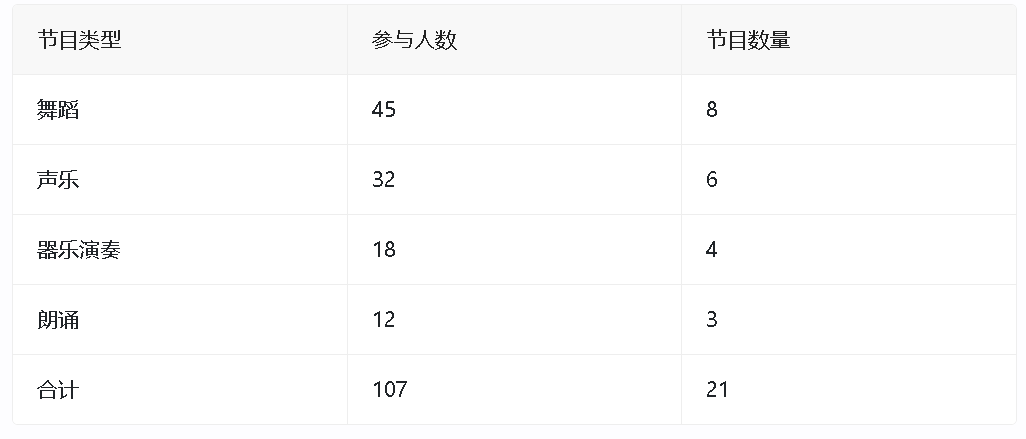Screen dimensions: 1026x439
Task: Select the 舞蹈 cell
Action: pos(58,110)
